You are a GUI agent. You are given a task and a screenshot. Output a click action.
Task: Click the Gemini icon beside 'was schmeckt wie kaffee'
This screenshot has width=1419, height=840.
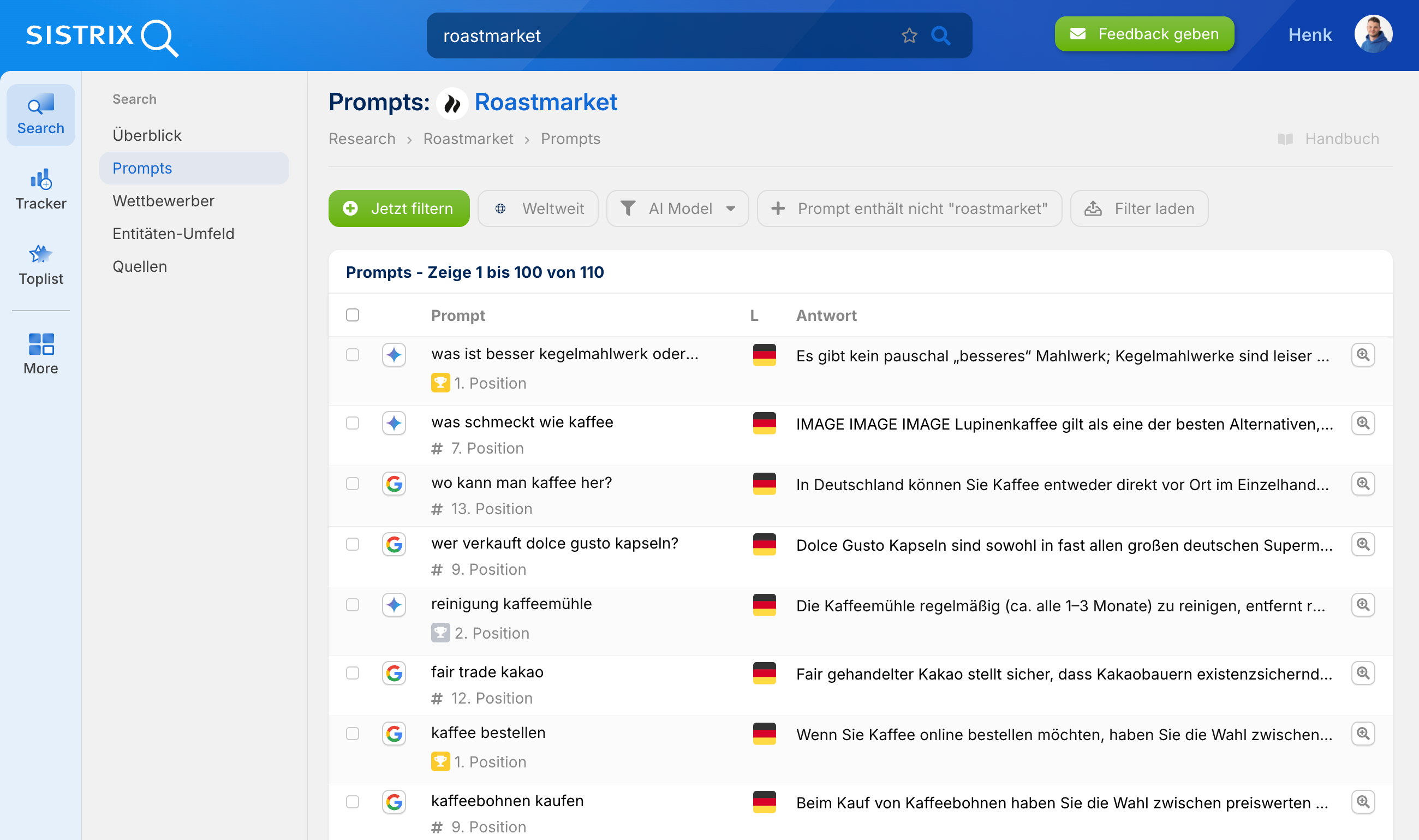point(394,423)
